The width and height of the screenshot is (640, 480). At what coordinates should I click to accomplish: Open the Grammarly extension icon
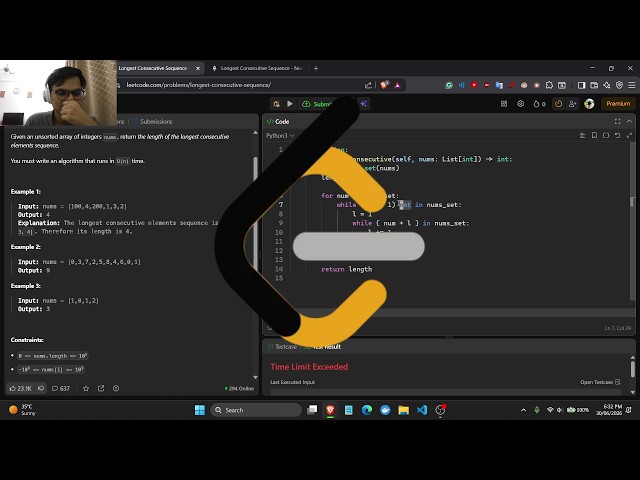click(x=449, y=85)
